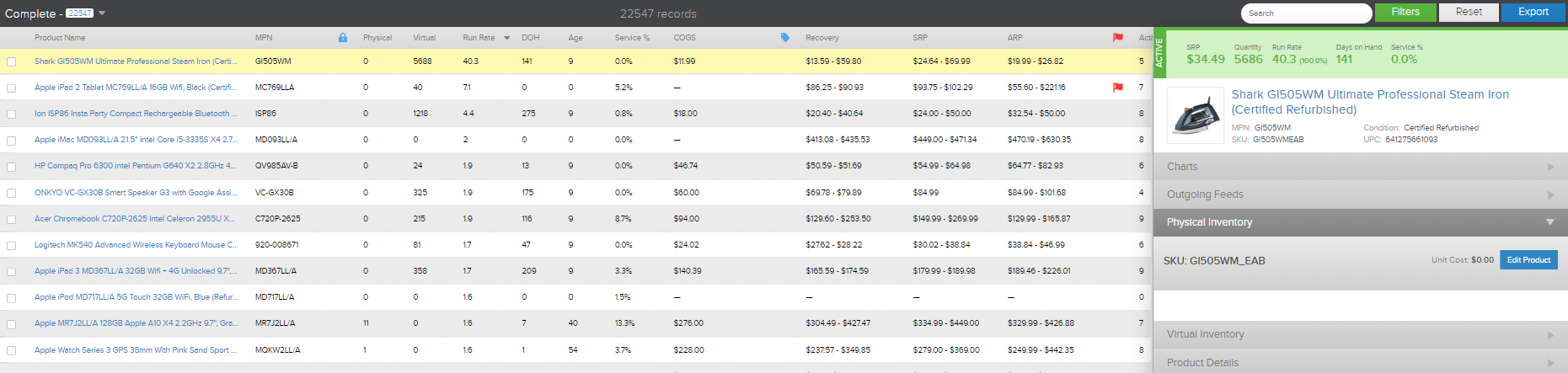Sort by the DOH column header
This screenshot has width=1568, height=373.
click(531, 38)
